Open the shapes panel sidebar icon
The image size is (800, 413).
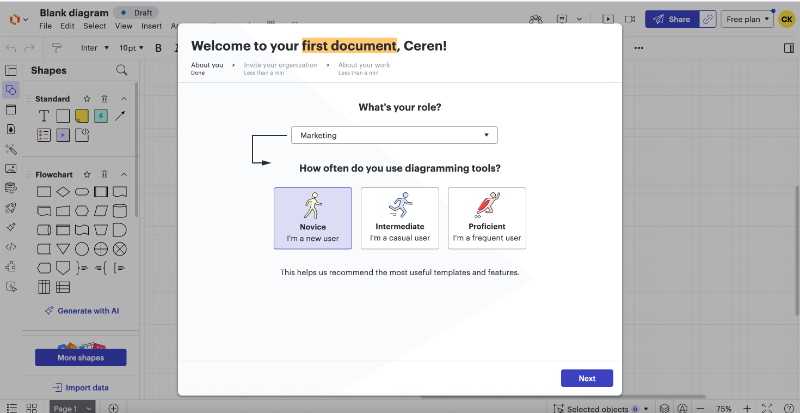click(11, 90)
